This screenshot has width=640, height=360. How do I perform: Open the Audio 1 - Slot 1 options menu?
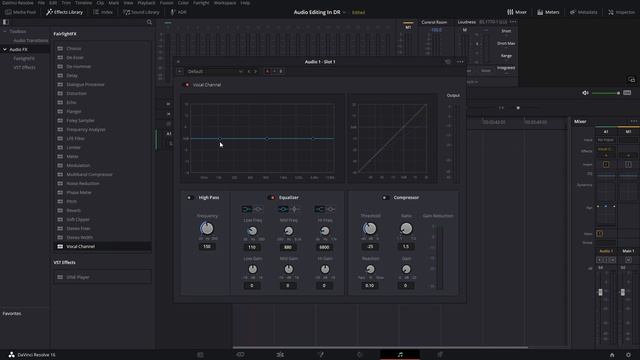460,62
